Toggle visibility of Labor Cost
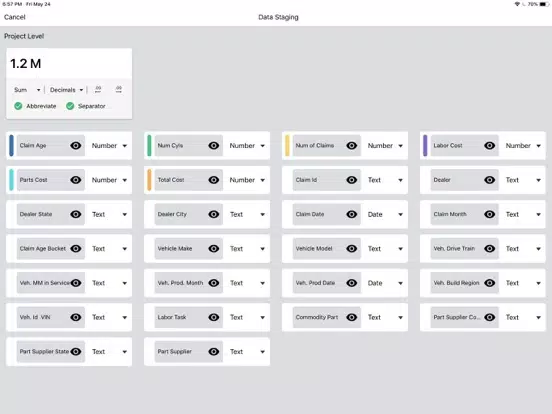 490,145
